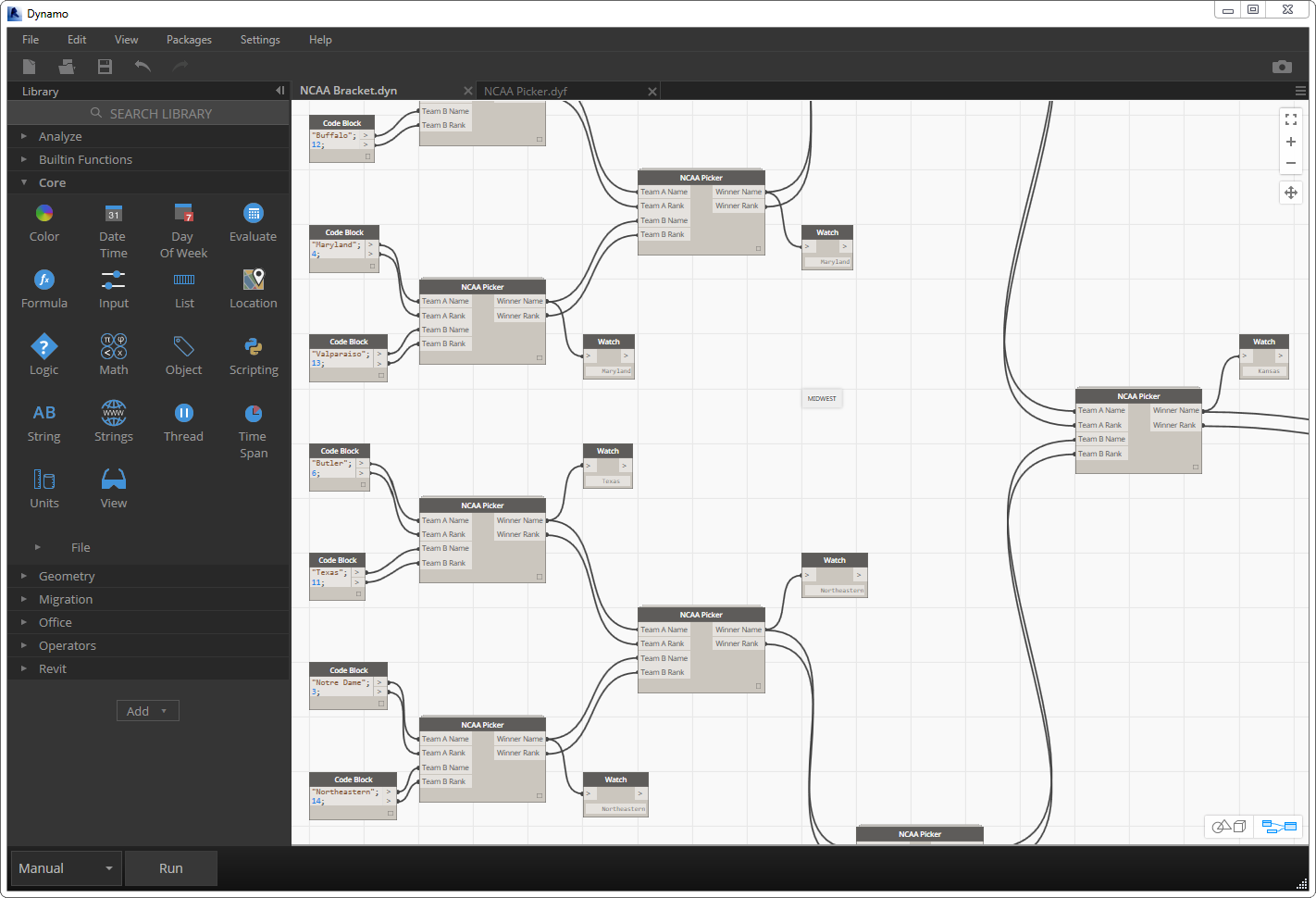Open the View menu

(127, 40)
